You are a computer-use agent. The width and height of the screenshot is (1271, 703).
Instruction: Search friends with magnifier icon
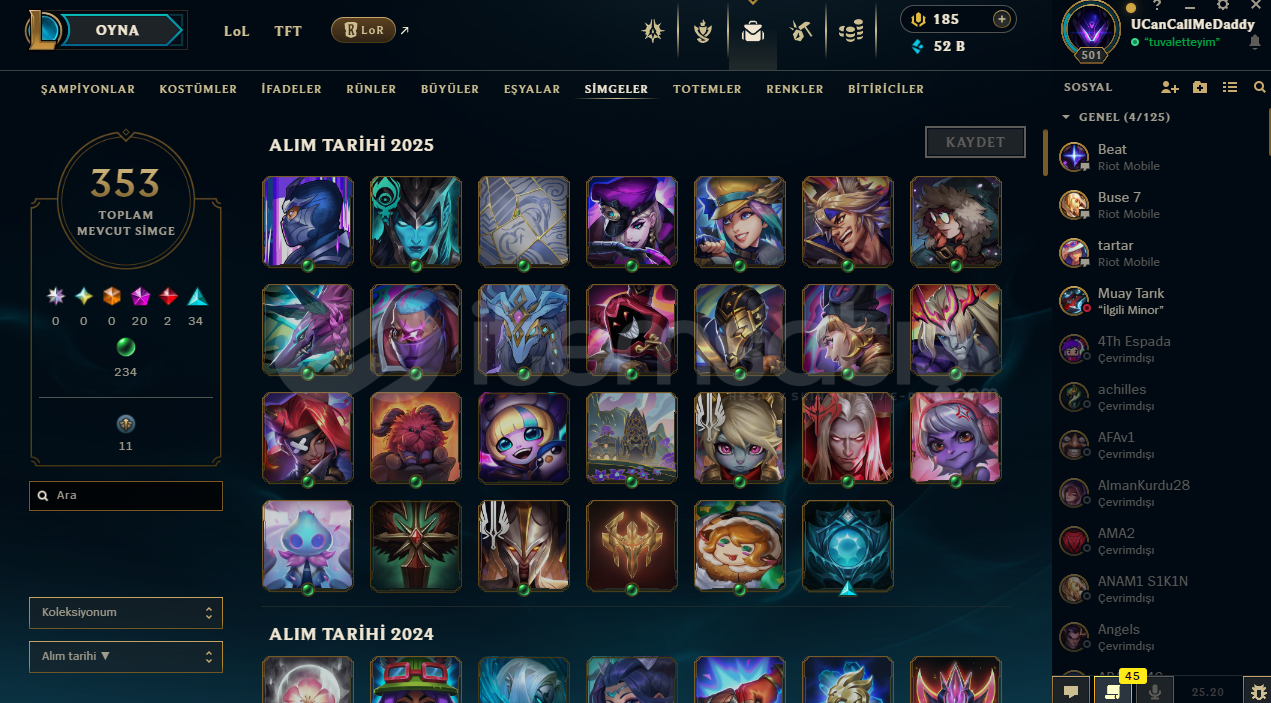[1260, 88]
